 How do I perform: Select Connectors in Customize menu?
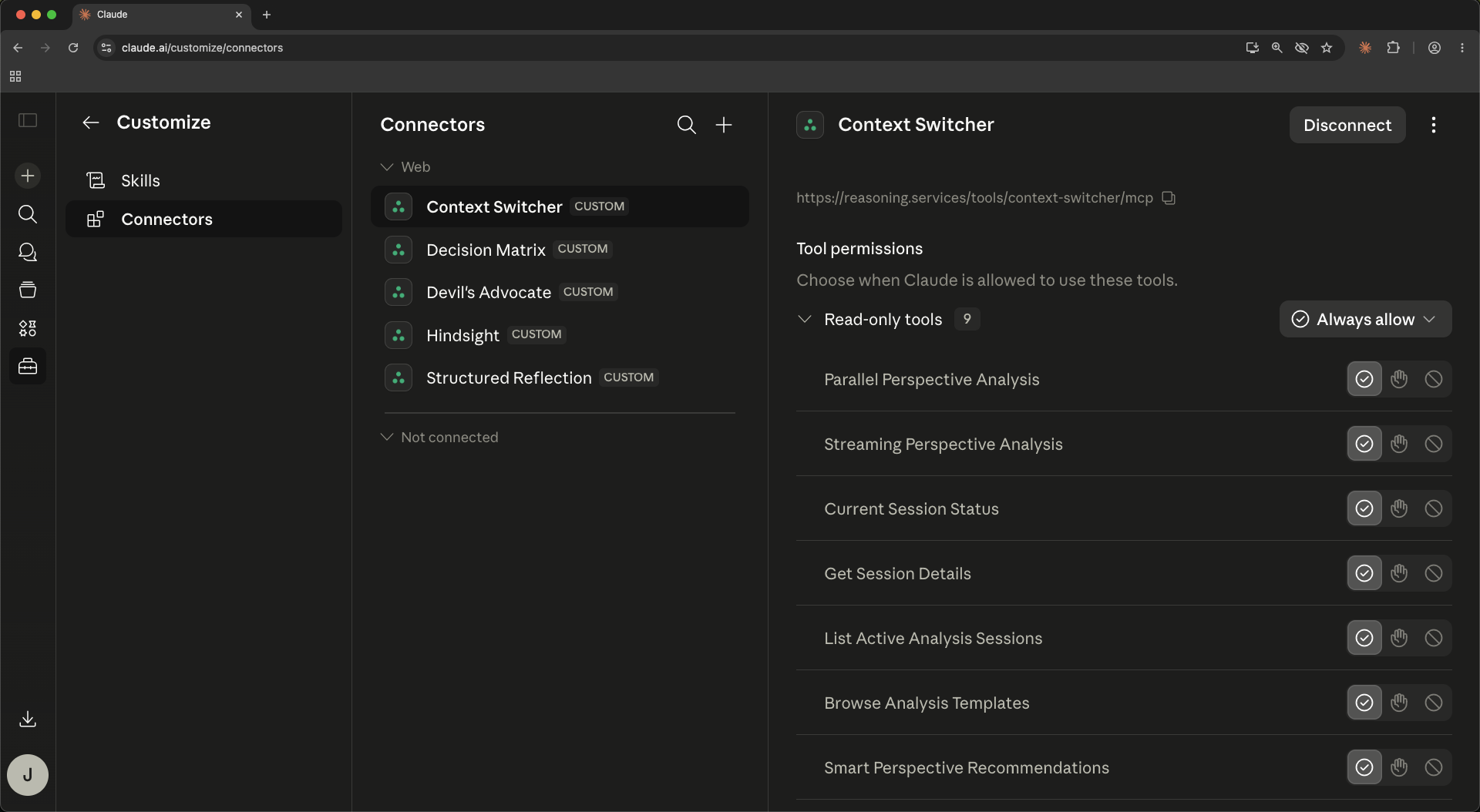(203, 219)
